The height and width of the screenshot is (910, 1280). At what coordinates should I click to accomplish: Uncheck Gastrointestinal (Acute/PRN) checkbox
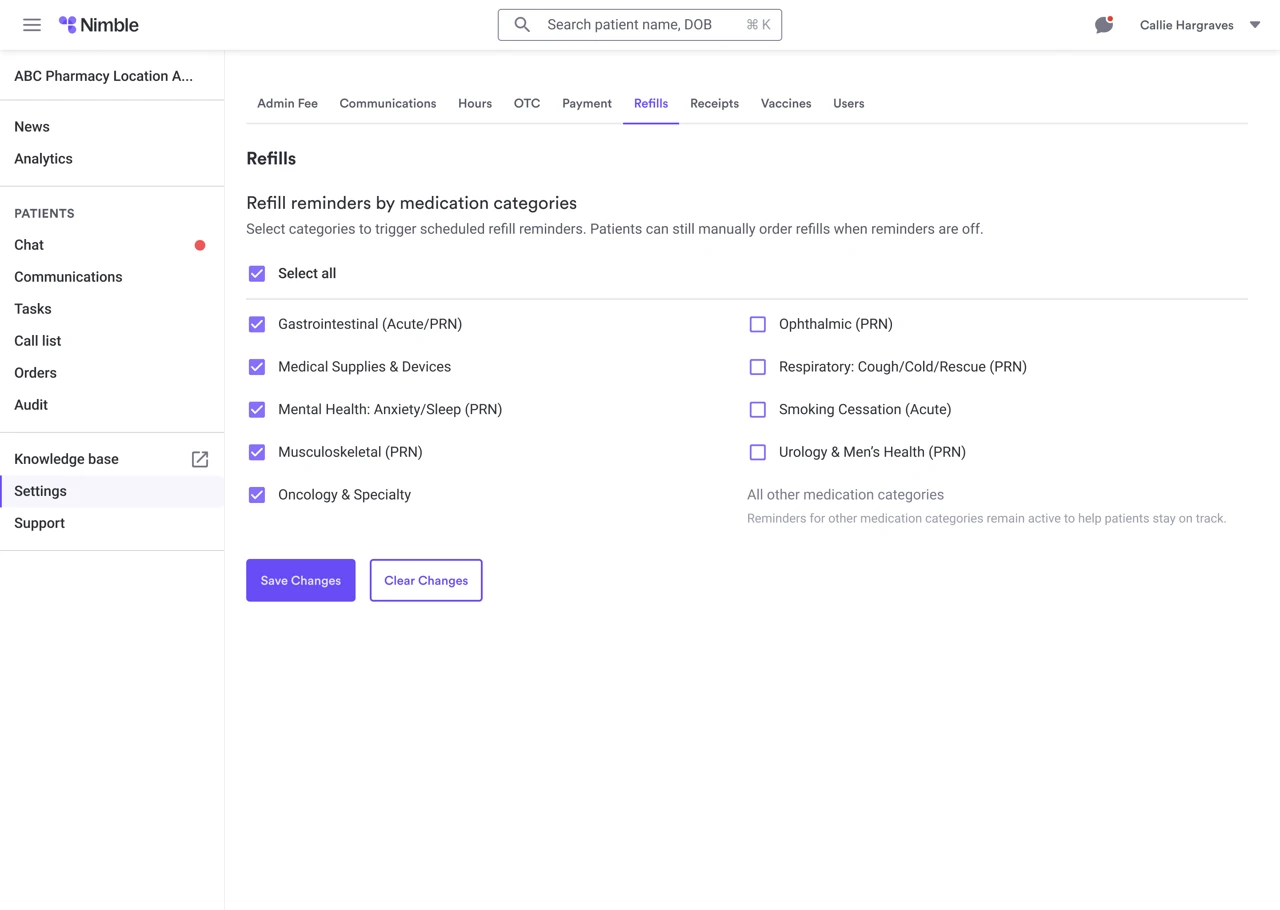tap(257, 324)
